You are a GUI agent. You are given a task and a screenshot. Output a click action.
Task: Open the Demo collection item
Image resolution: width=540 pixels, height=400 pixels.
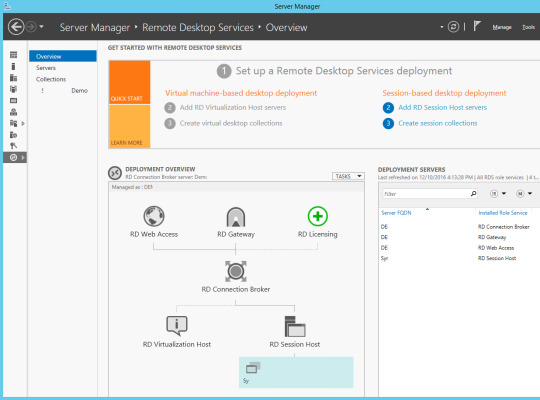pyautogui.click(x=79, y=91)
